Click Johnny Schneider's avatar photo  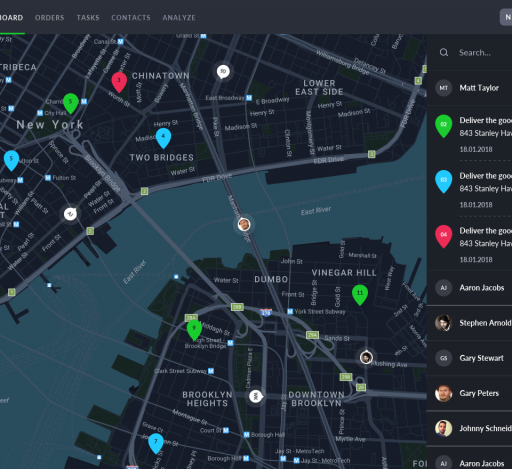443,428
